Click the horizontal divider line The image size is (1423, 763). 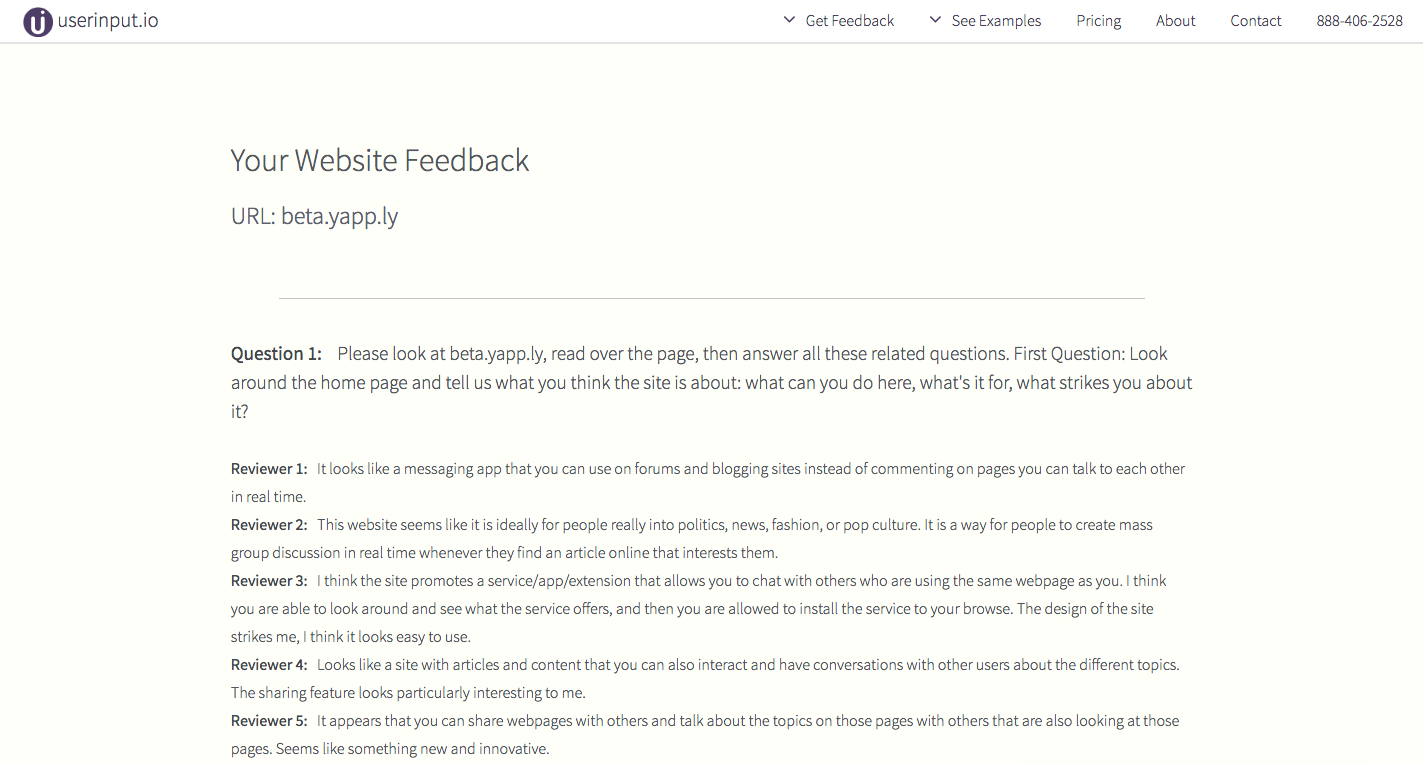point(711,297)
